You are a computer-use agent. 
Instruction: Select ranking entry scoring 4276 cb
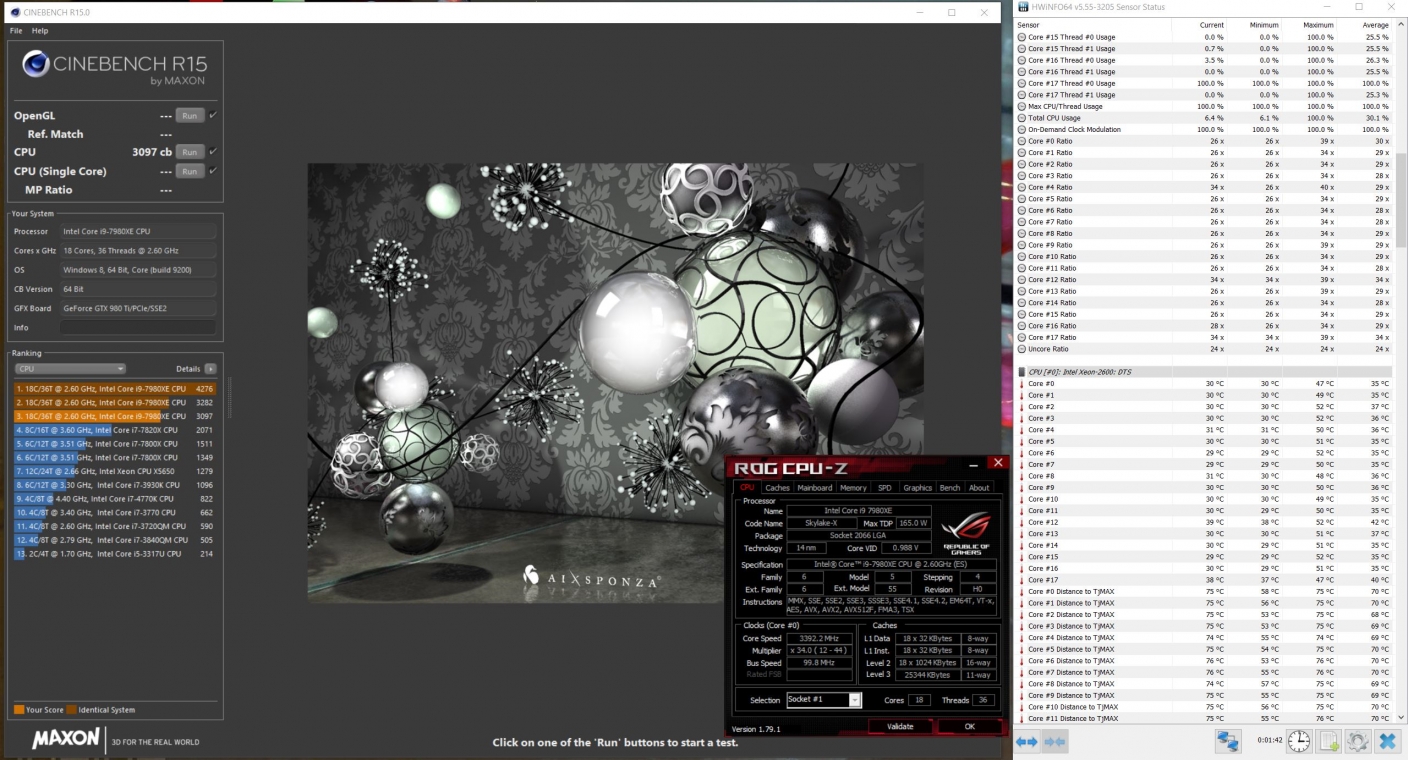pos(115,388)
